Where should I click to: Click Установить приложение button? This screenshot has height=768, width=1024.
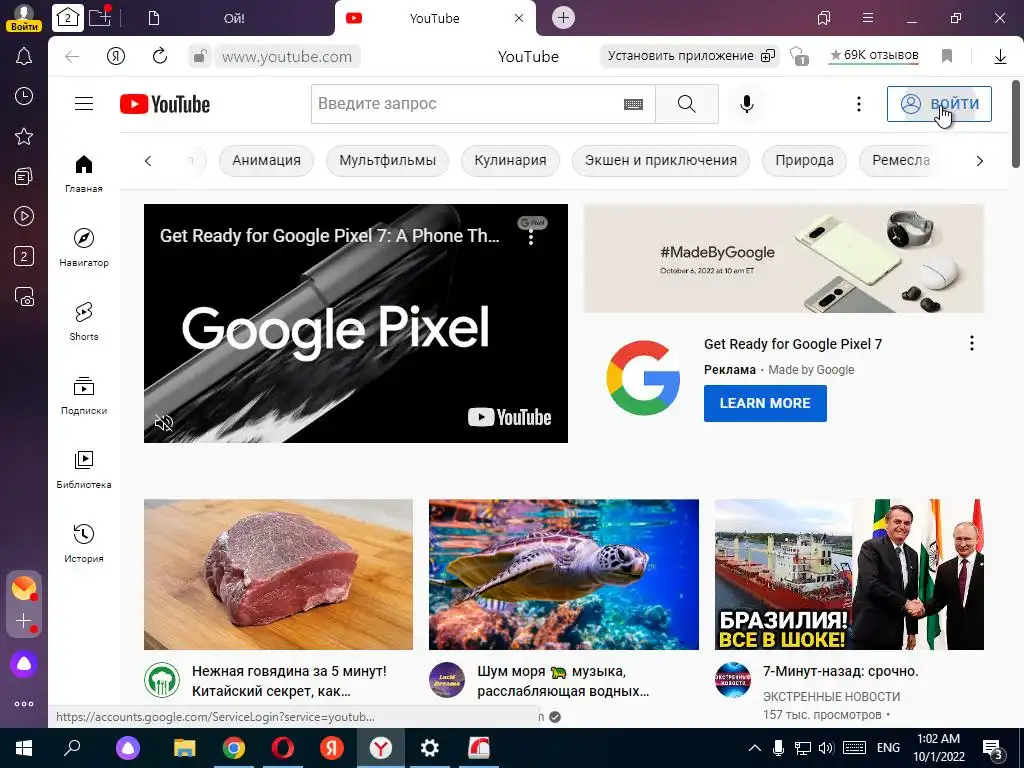pos(691,56)
